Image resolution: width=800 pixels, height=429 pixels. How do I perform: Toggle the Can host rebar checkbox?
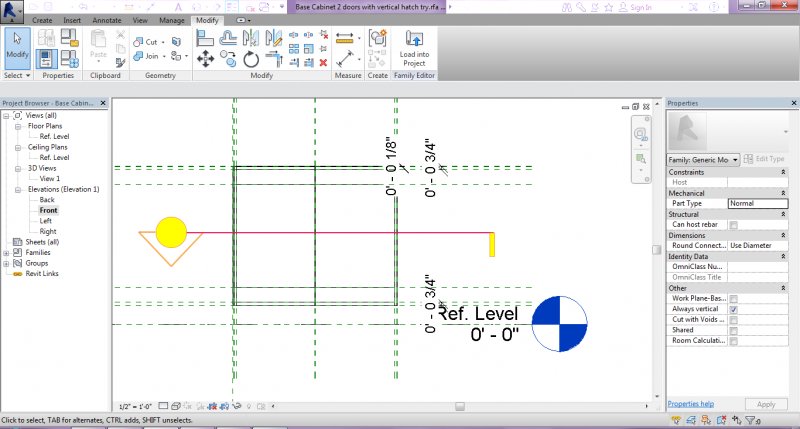click(733, 225)
